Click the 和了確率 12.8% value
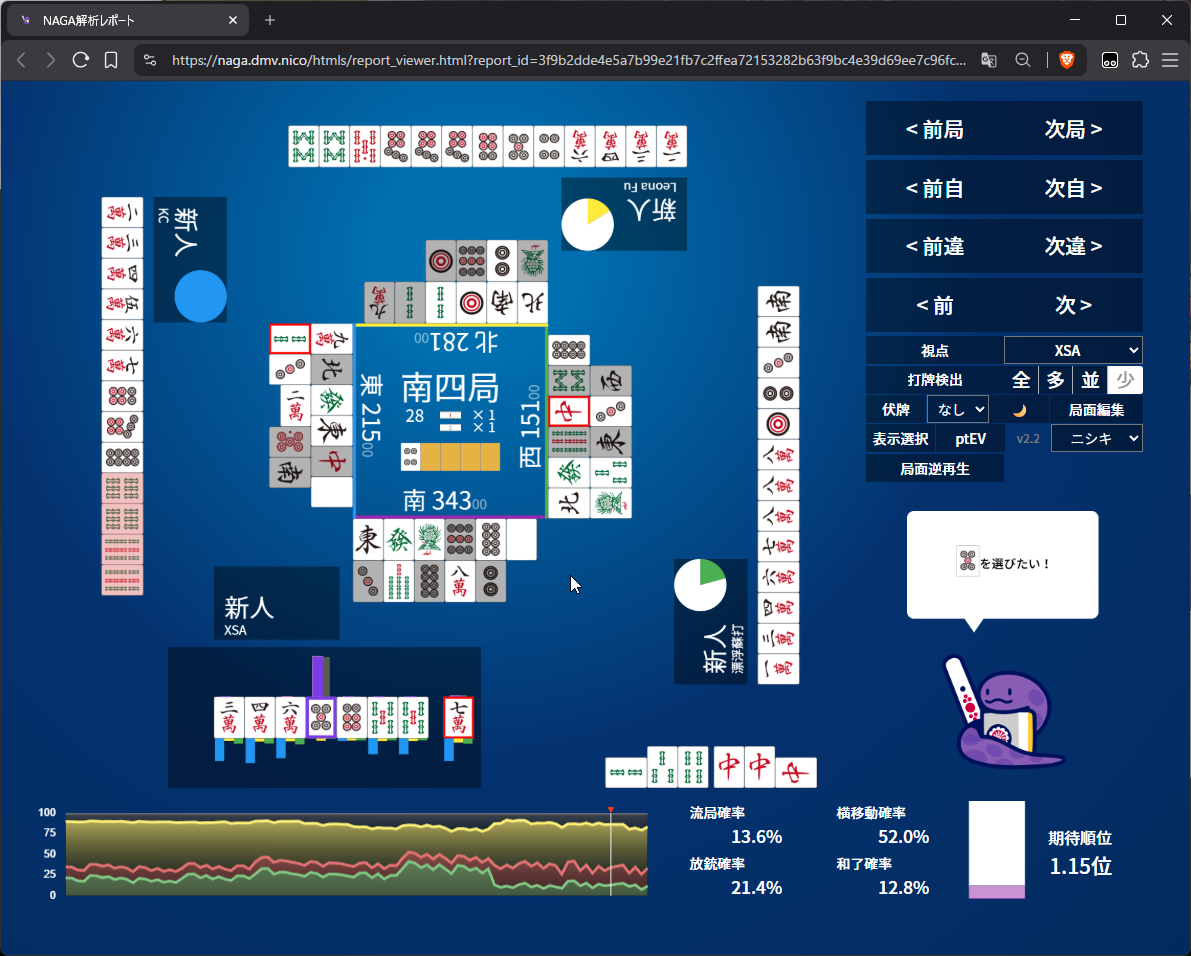1191x956 pixels. [903, 888]
